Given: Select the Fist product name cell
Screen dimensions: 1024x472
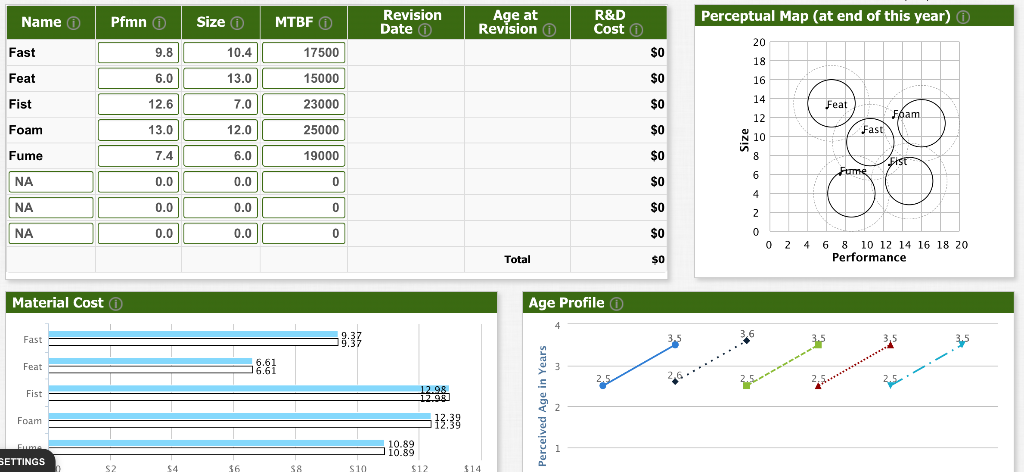Looking at the screenshot, I should point(51,104).
